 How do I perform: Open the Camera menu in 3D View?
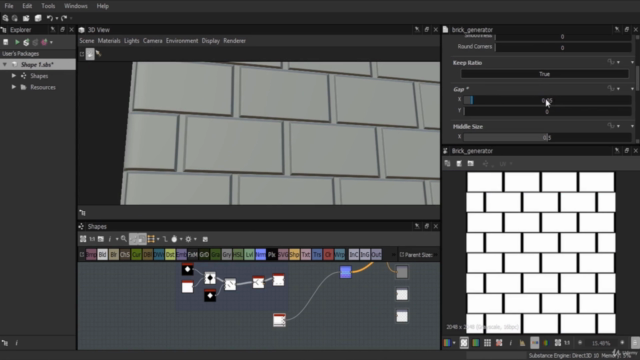click(153, 41)
